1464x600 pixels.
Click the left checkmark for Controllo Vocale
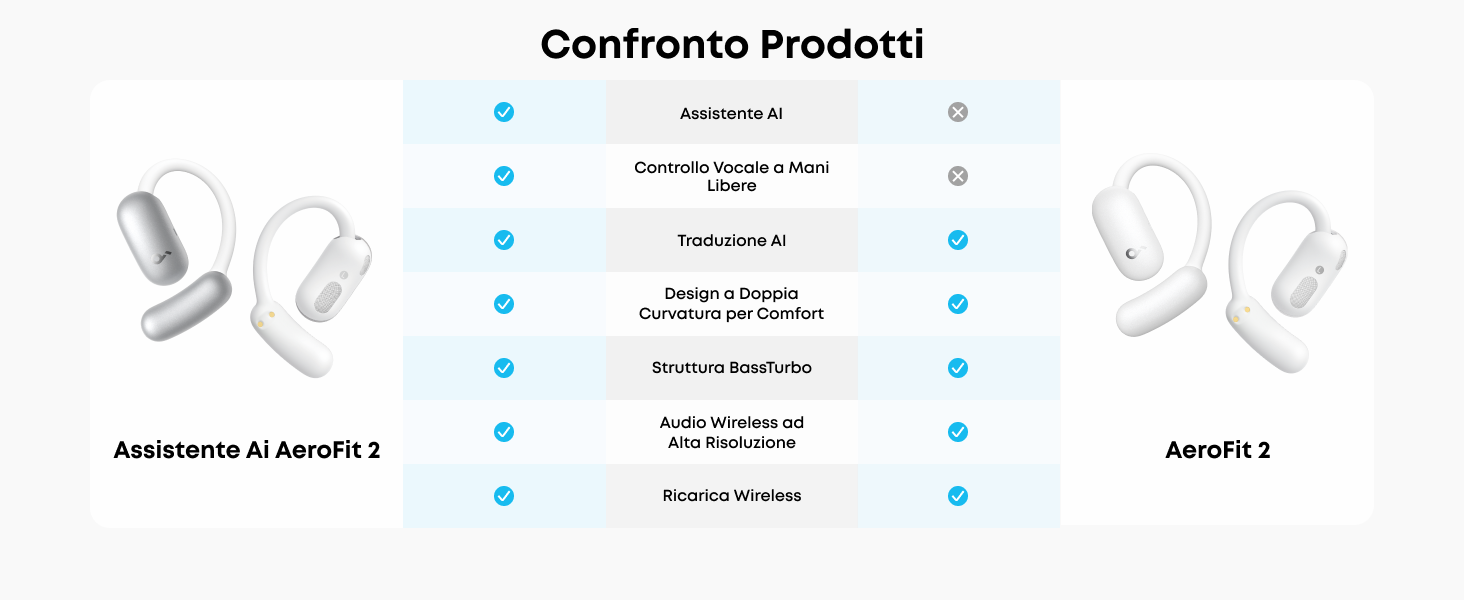click(504, 176)
